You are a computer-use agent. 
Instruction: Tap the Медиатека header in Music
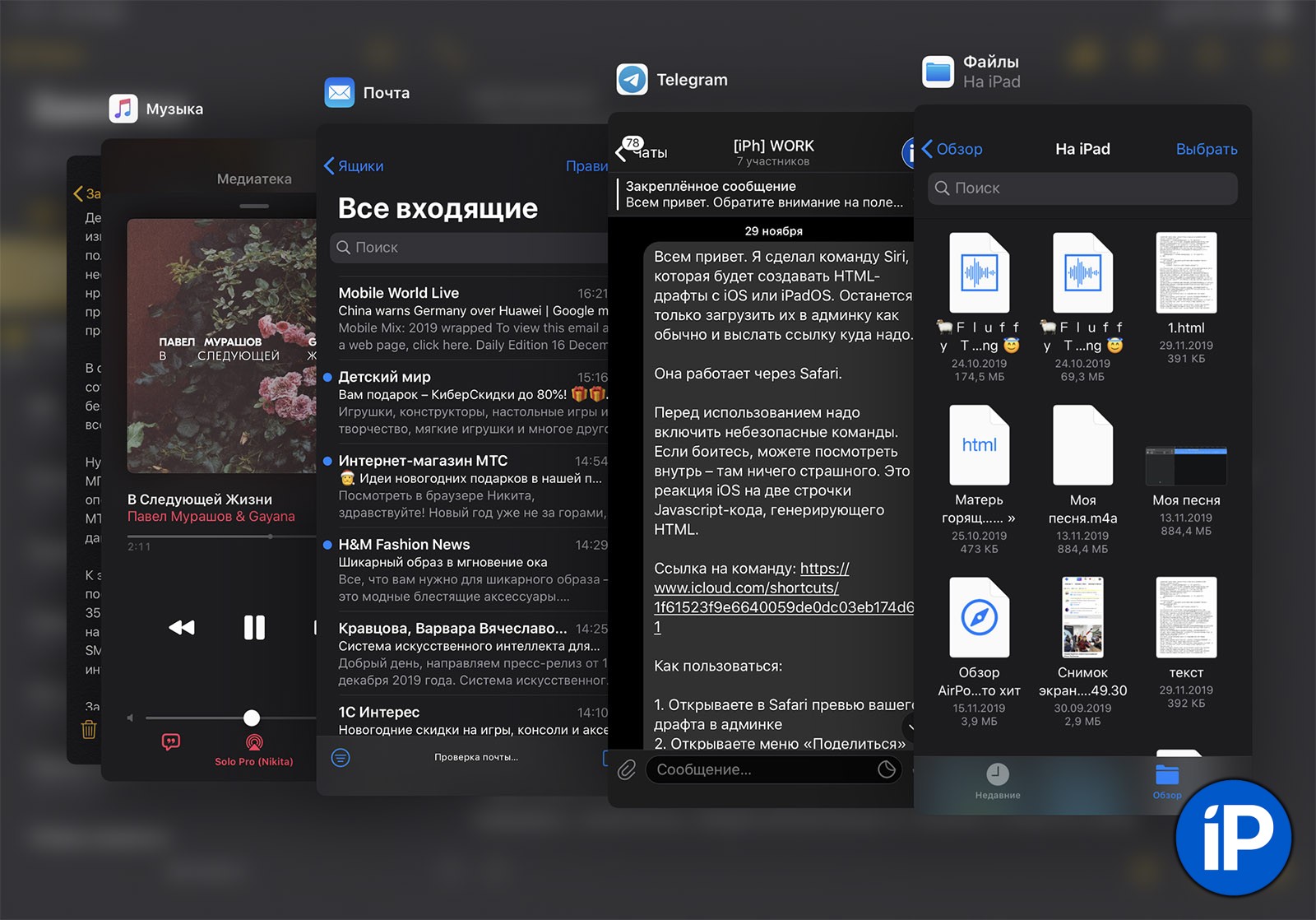tap(254, 179)
